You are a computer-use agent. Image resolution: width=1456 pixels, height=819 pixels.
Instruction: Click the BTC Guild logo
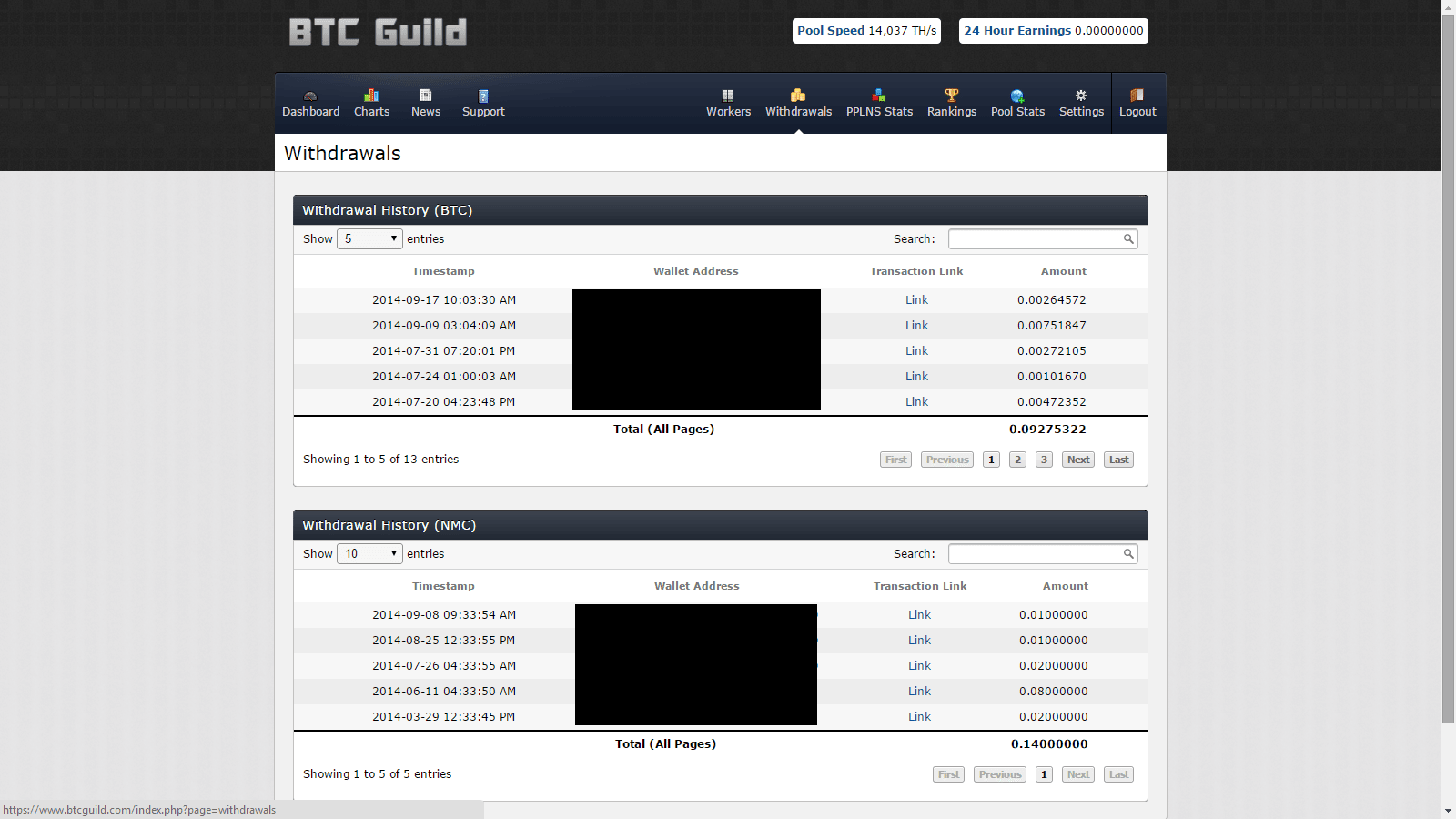point(378,33)
